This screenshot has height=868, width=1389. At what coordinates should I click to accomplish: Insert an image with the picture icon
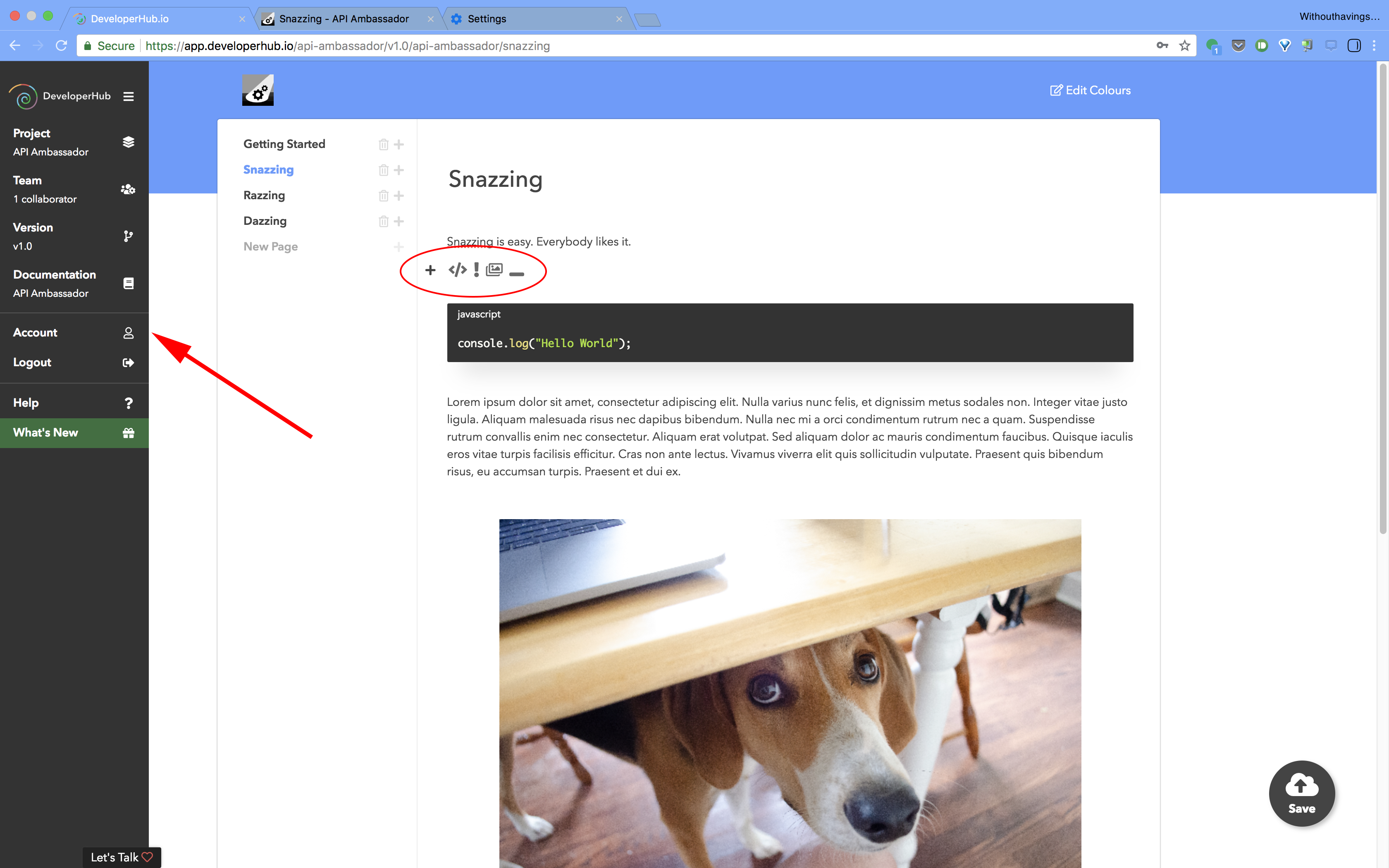[494, 270]
